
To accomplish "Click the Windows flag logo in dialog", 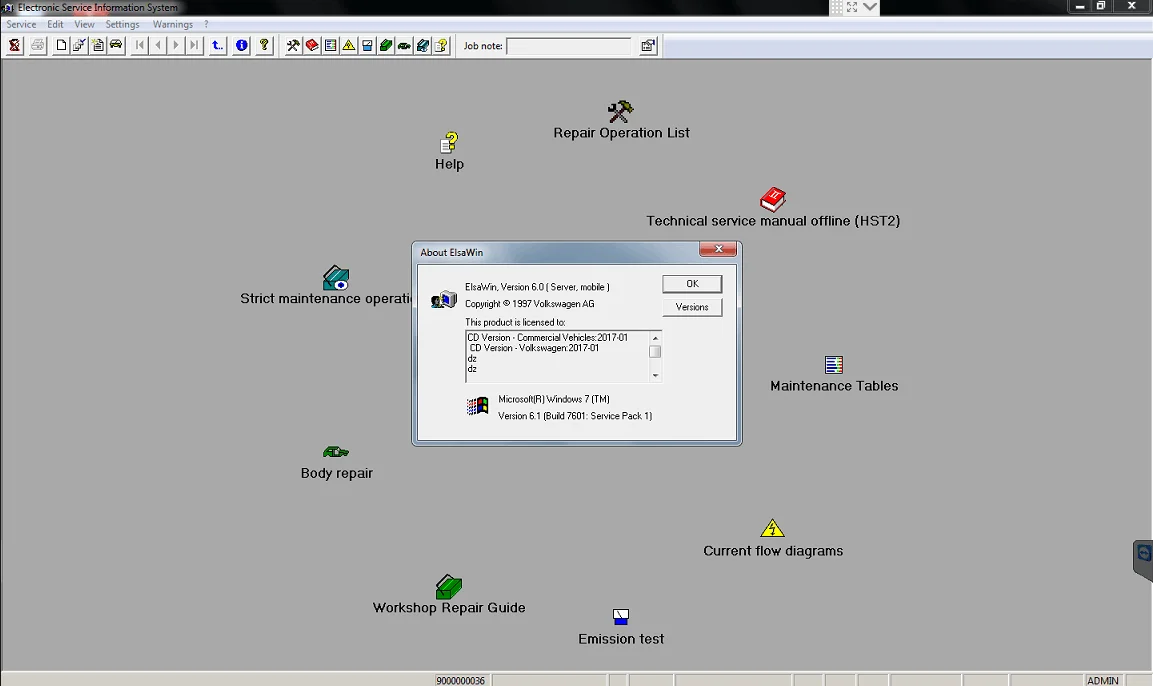I will tap(477, 406).
